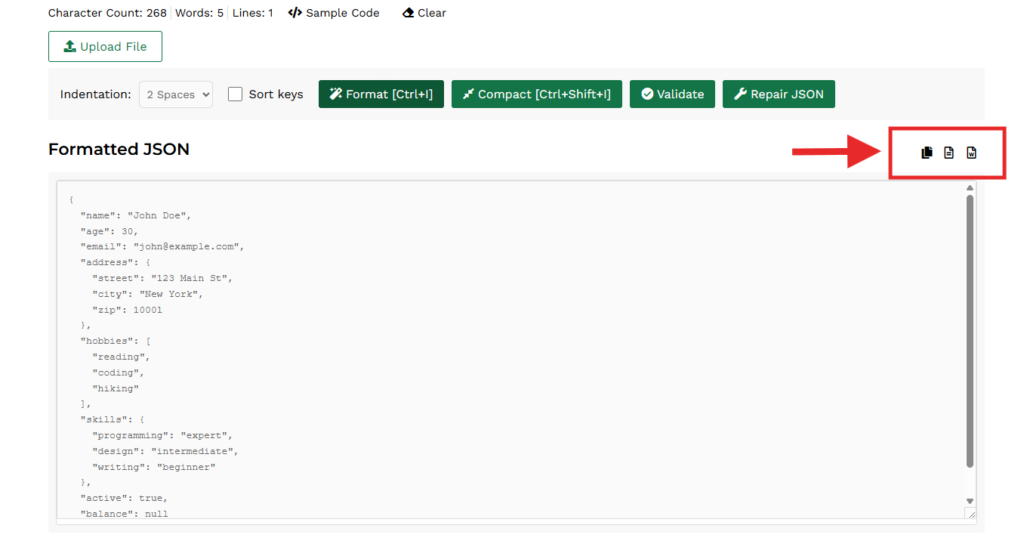Click the Lines: 1 stat

click(x=253, y=12)
